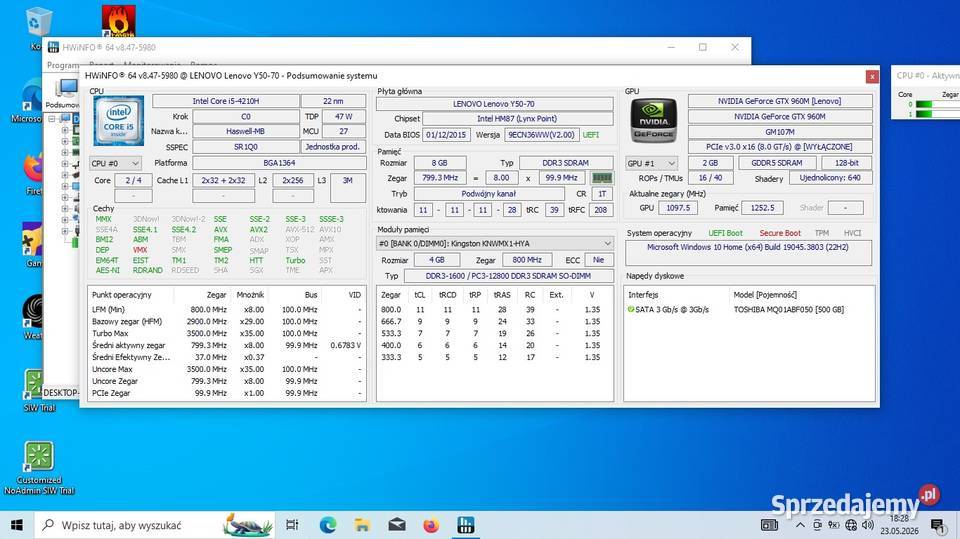Screen dimensions: 960x539
Task: Open the Program menu in HWiNFO
Action: tap(62, 65)
